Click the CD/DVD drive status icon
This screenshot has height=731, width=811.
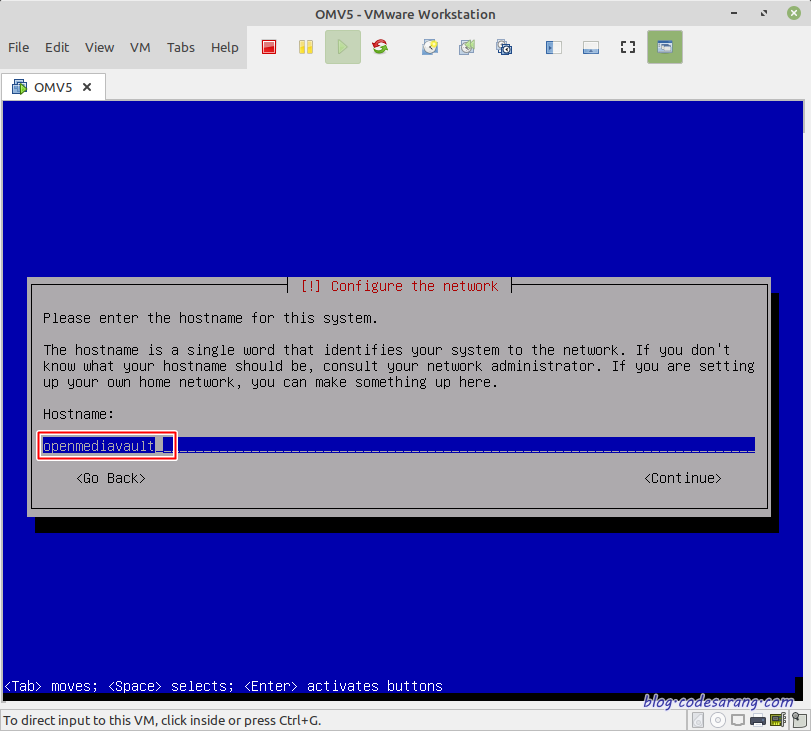tap(718, 720)
